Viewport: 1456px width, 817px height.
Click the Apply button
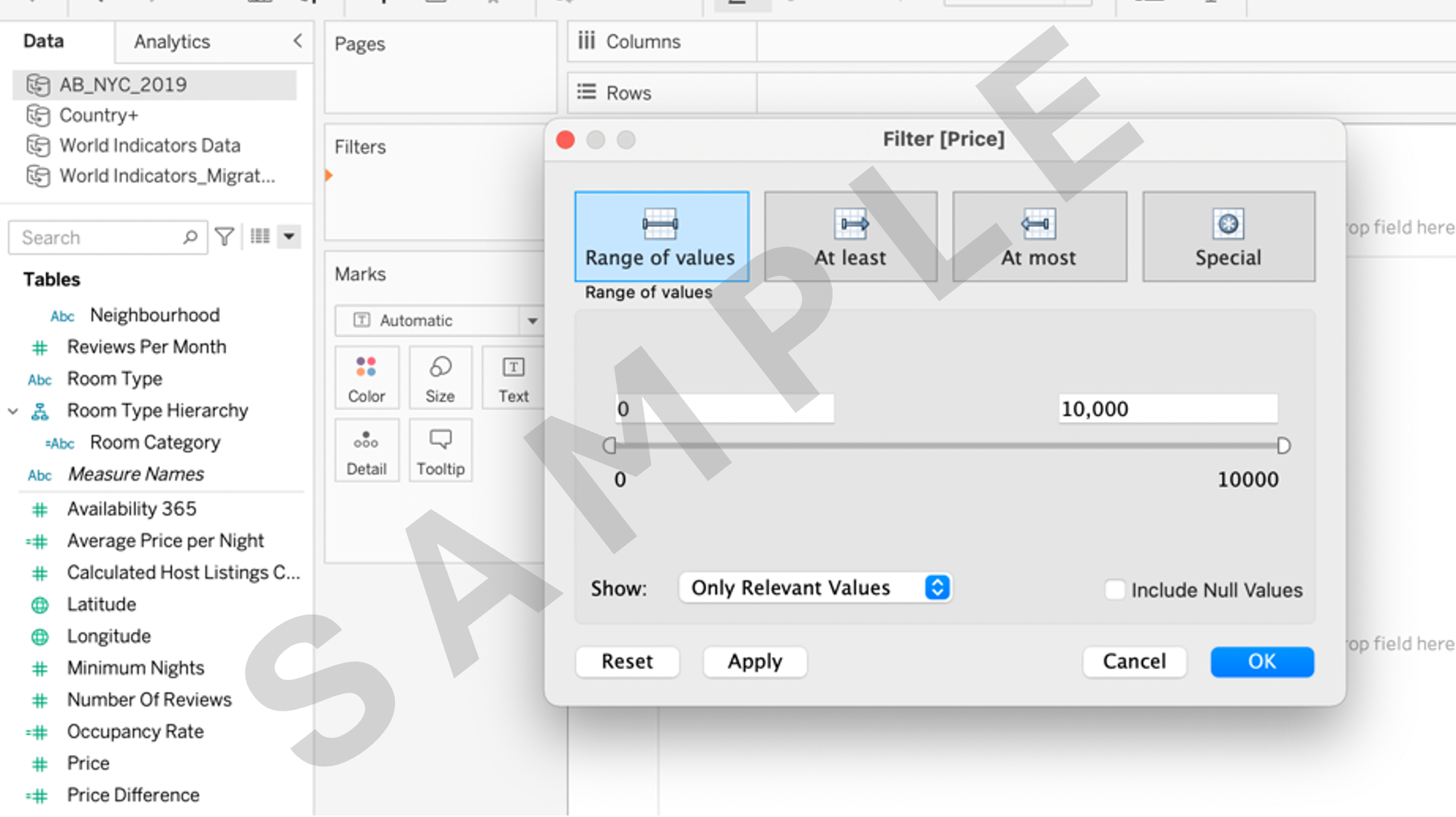[754, 661]
